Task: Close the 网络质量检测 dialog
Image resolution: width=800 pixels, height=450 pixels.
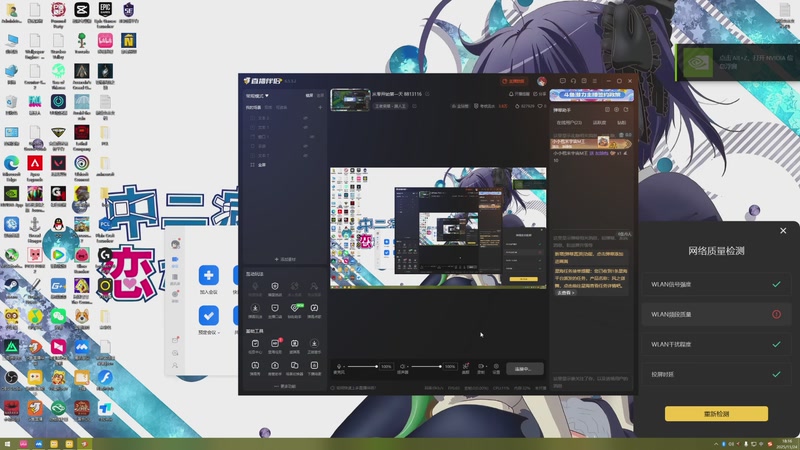Action: (783, 231)
